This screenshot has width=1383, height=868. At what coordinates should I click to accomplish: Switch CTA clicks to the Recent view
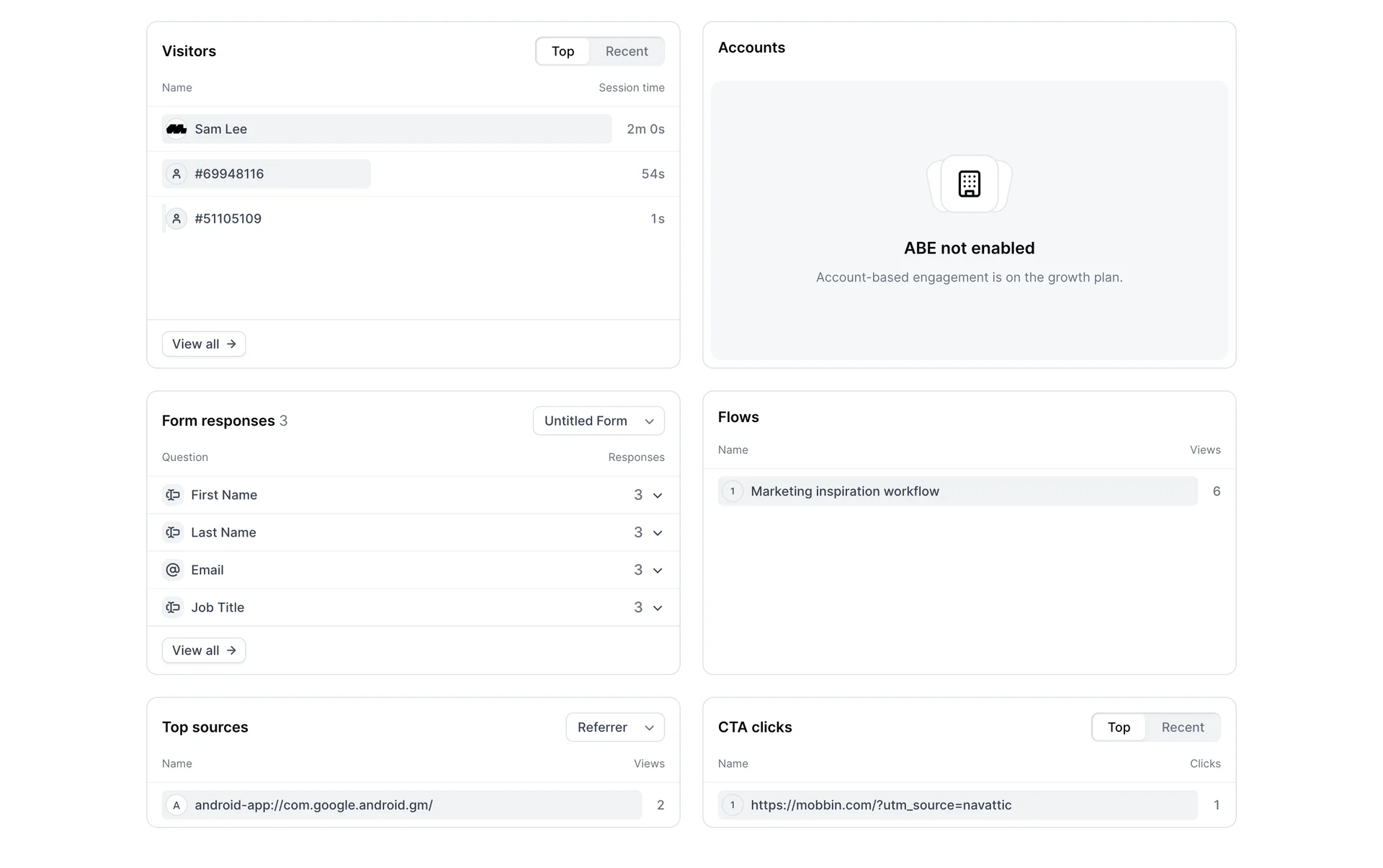tap(1182, 727)
